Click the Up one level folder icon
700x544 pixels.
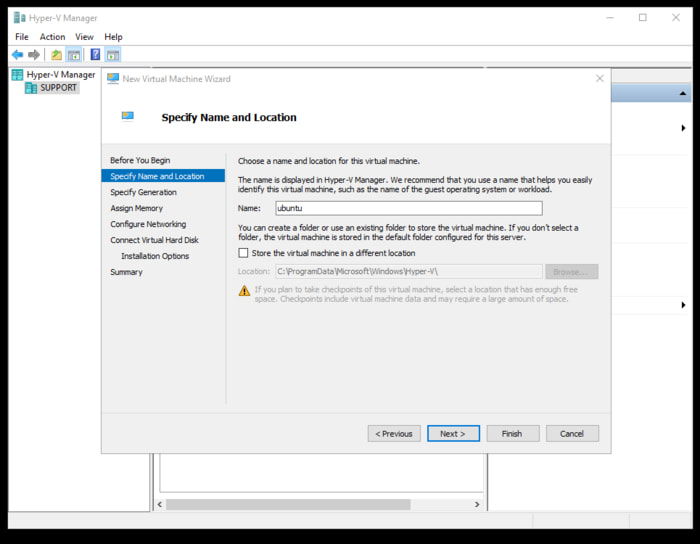56,55
